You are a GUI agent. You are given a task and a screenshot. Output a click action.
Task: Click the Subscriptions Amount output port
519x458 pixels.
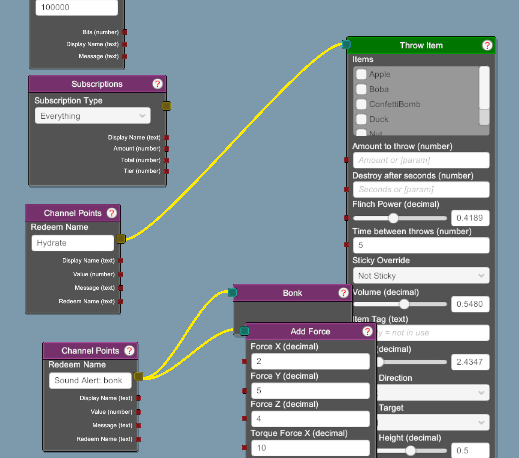click(x=166, y=149)
